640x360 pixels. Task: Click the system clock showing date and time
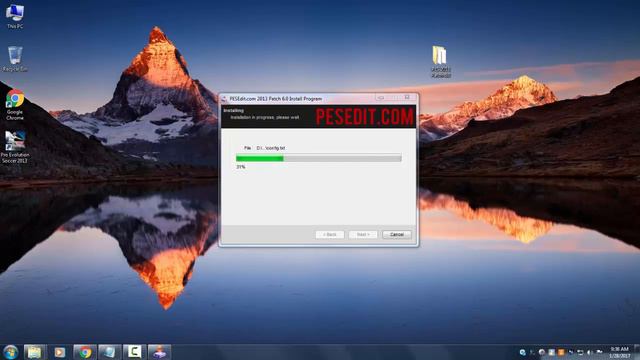[620, 353]
